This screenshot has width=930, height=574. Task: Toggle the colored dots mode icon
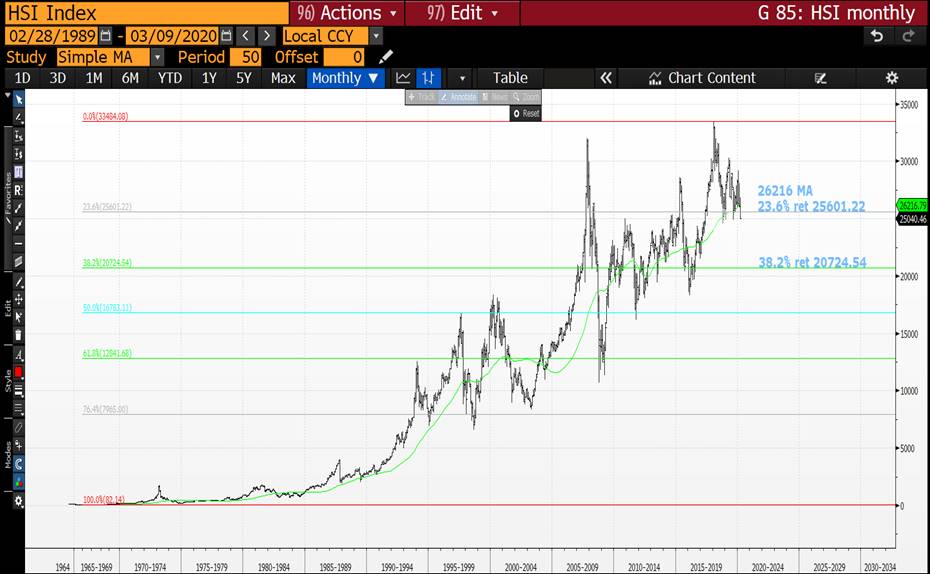coord(18,481)
